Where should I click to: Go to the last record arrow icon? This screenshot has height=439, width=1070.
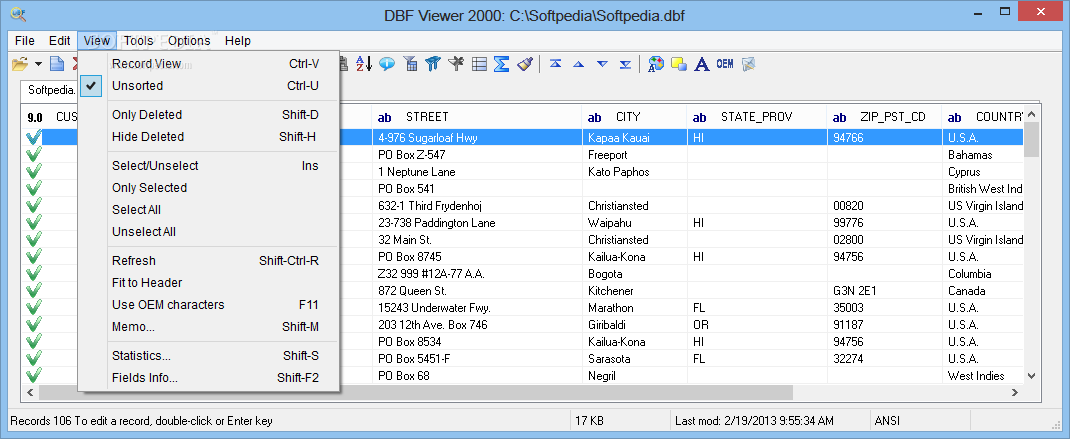click(x=625, y=64)
